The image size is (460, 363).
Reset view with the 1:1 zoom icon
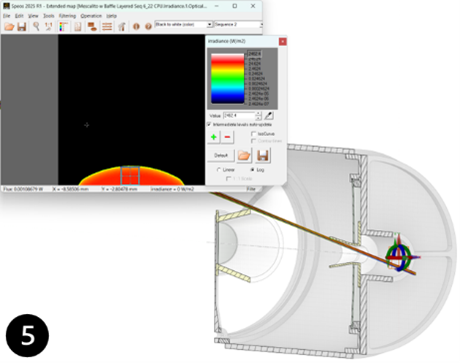[49, 26]
